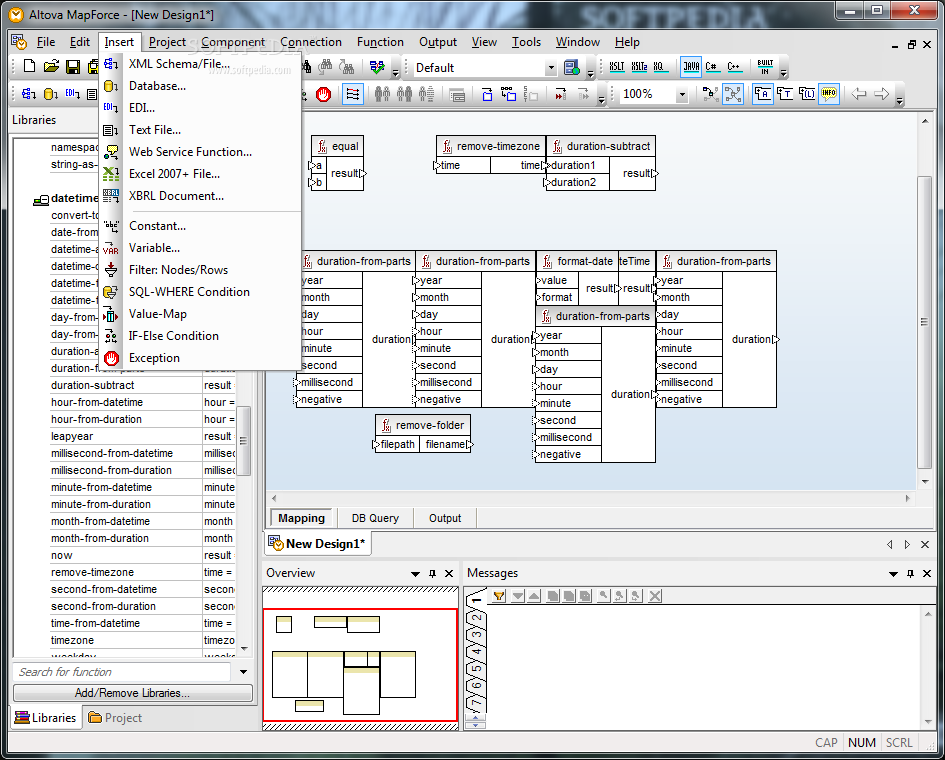945x760 pixels.
Task: Choose Excel 2007+ File... menu entry
Action: pyautogui.click(x=201, y=174)
